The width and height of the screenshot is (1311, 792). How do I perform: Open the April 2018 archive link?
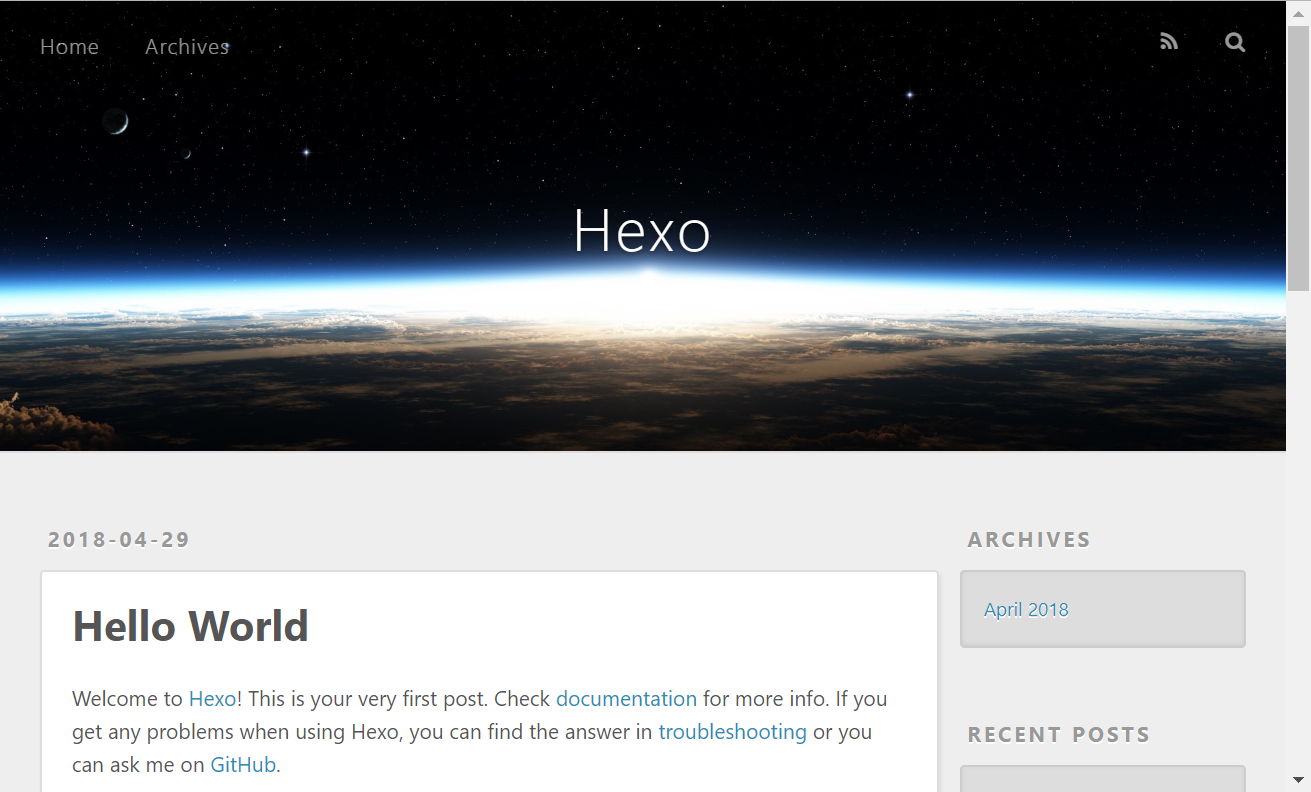(x=1026, y=610)
